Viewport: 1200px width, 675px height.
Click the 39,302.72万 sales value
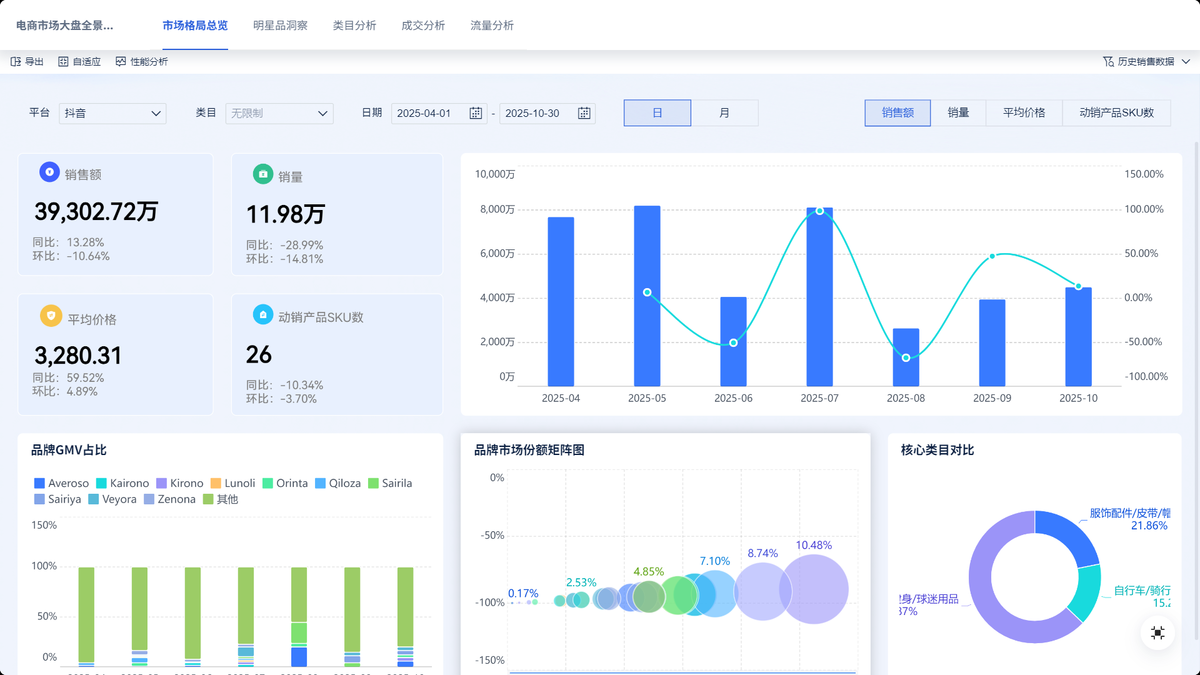click(x=96, y=211)
